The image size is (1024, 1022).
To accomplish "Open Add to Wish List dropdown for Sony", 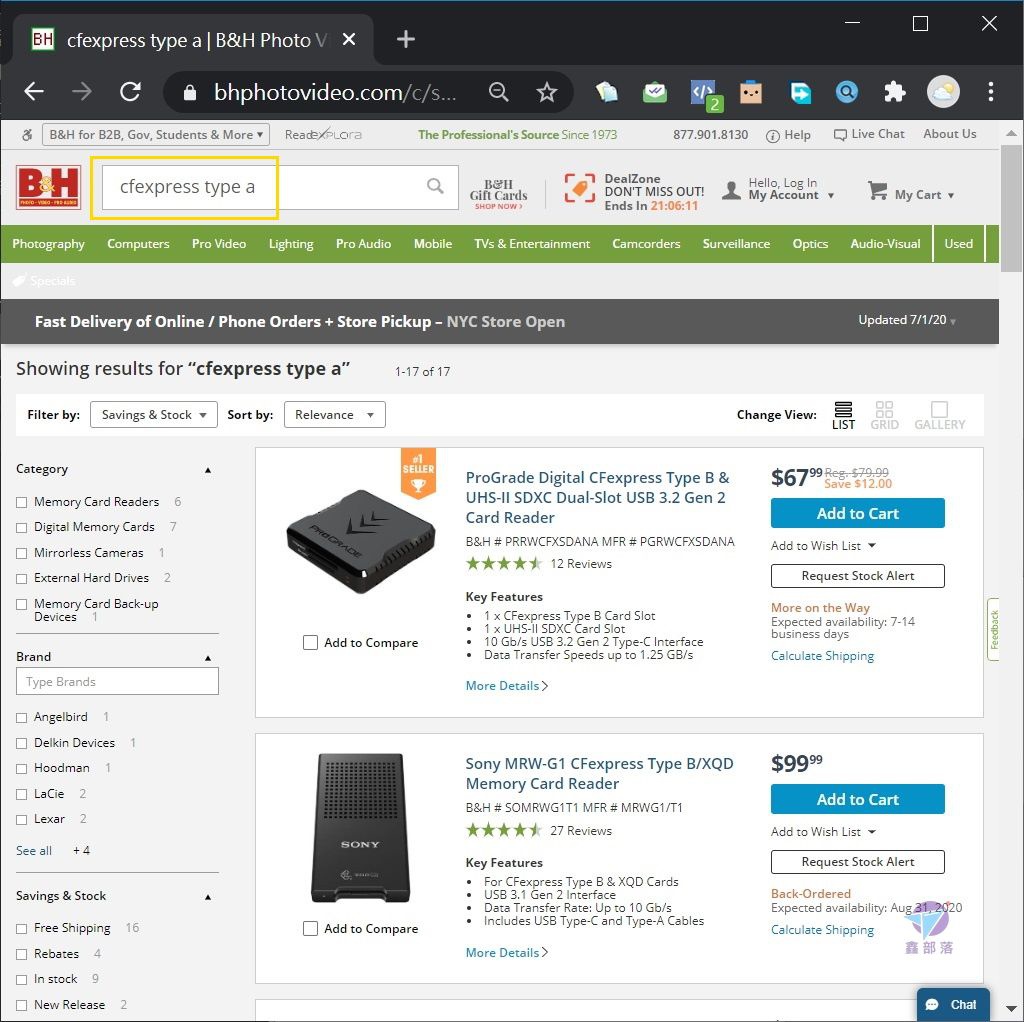I will 823,832.
